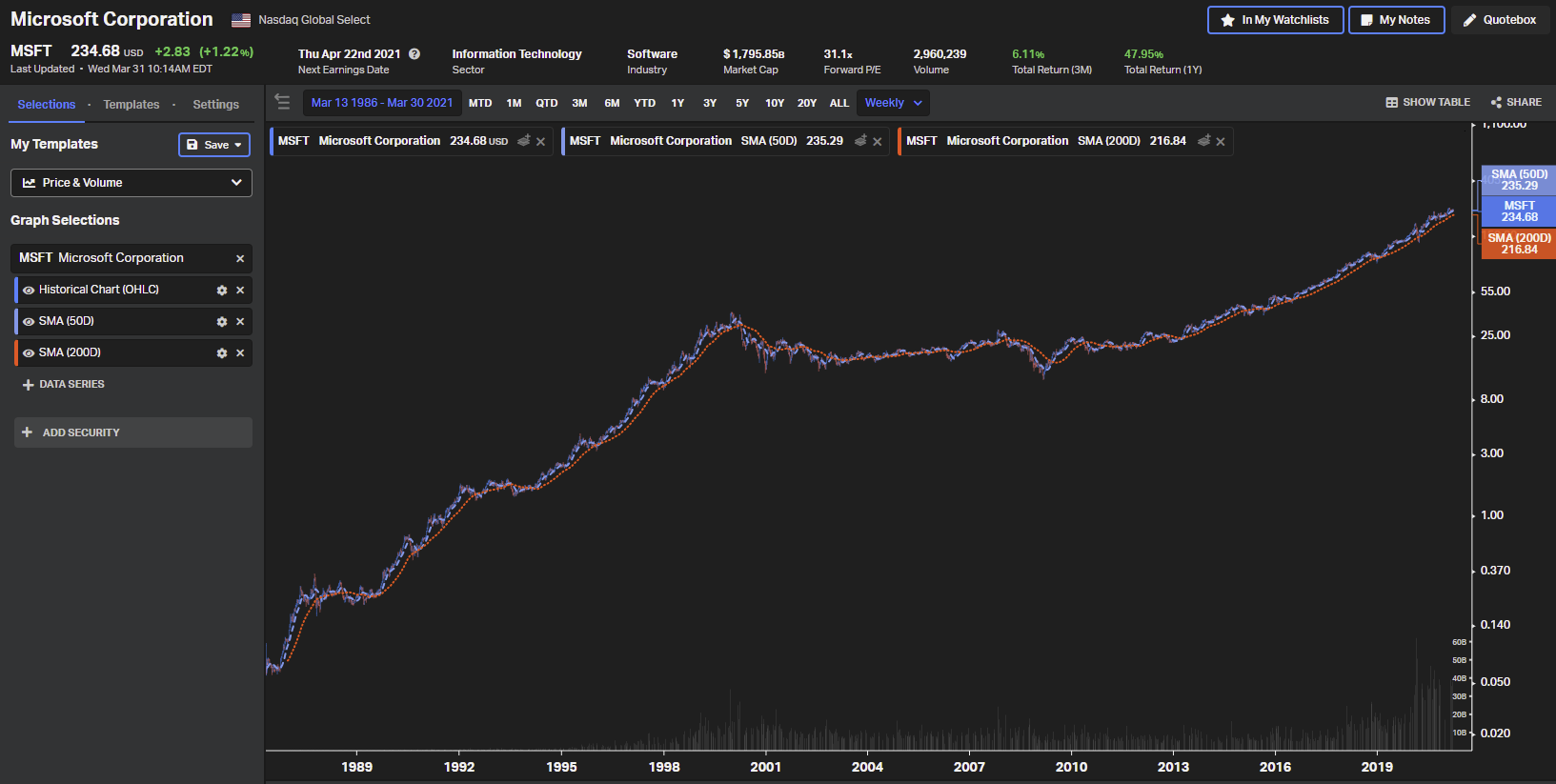Select 6M time range
Viewport: 1556px width, 784px height.
pos(612,103)
